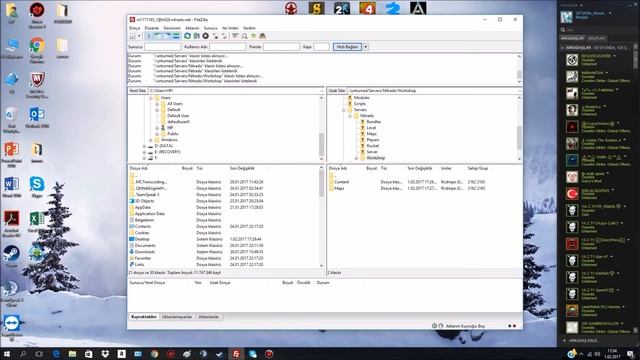Toggle the local directory tree display button
Screen dimensions: 640x360
coord(158,36)
